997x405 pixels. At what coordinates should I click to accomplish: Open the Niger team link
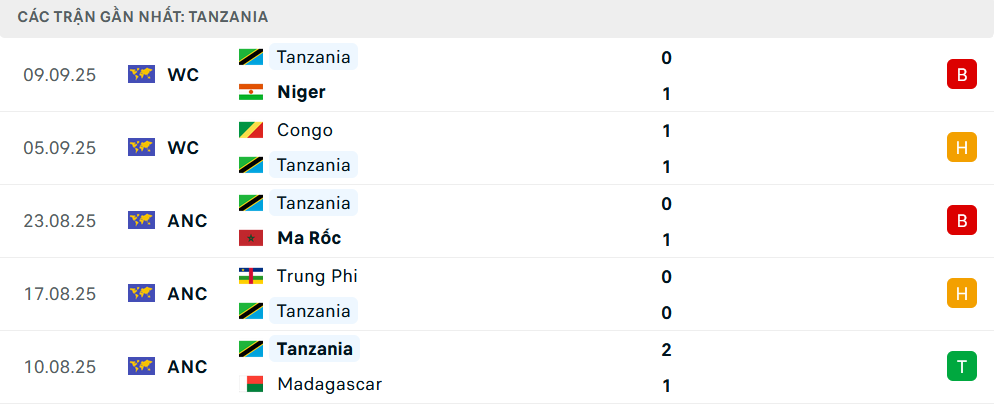(301, 92)
